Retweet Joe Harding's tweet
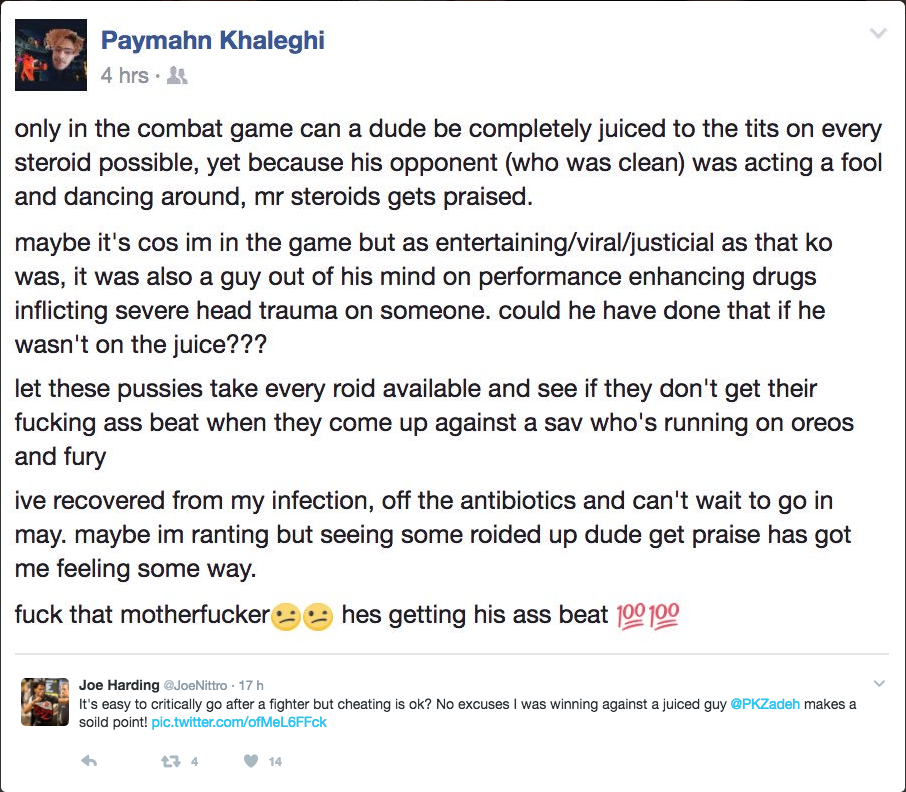Image resolution: width=906 pixels, height=792 pixels. (170, 761)
